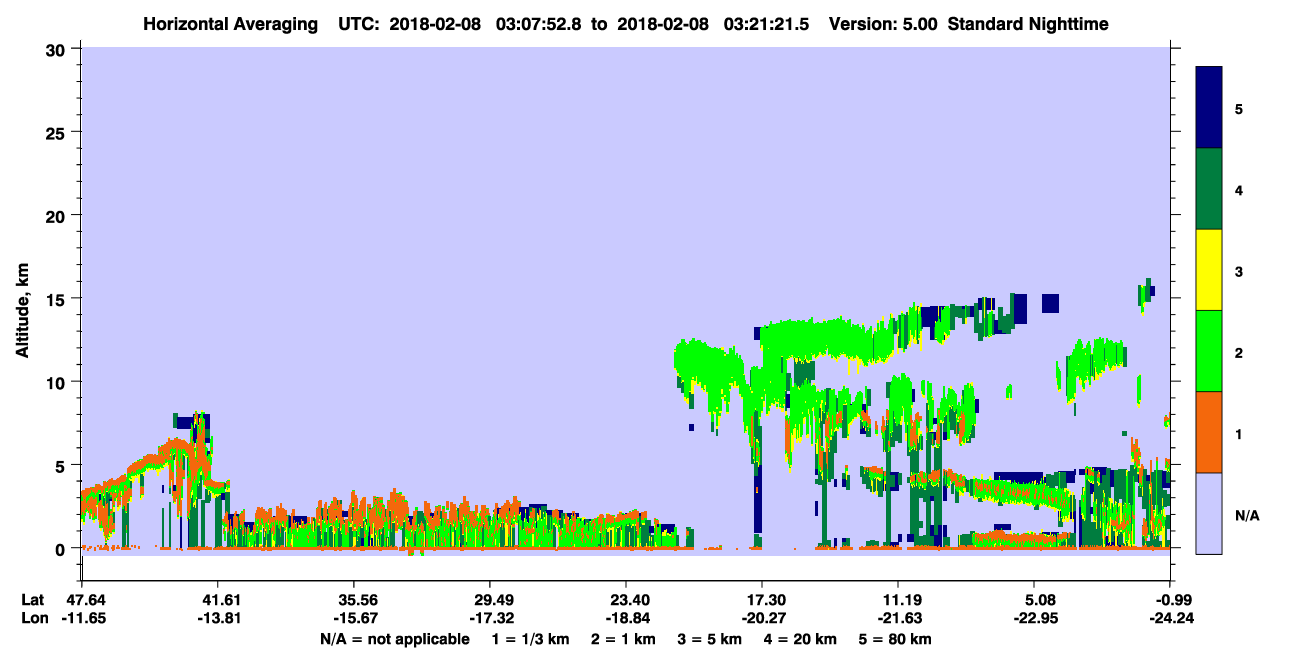
Task: Click the '1 = 1/3 km' legend entry
Action: point(531,638)
